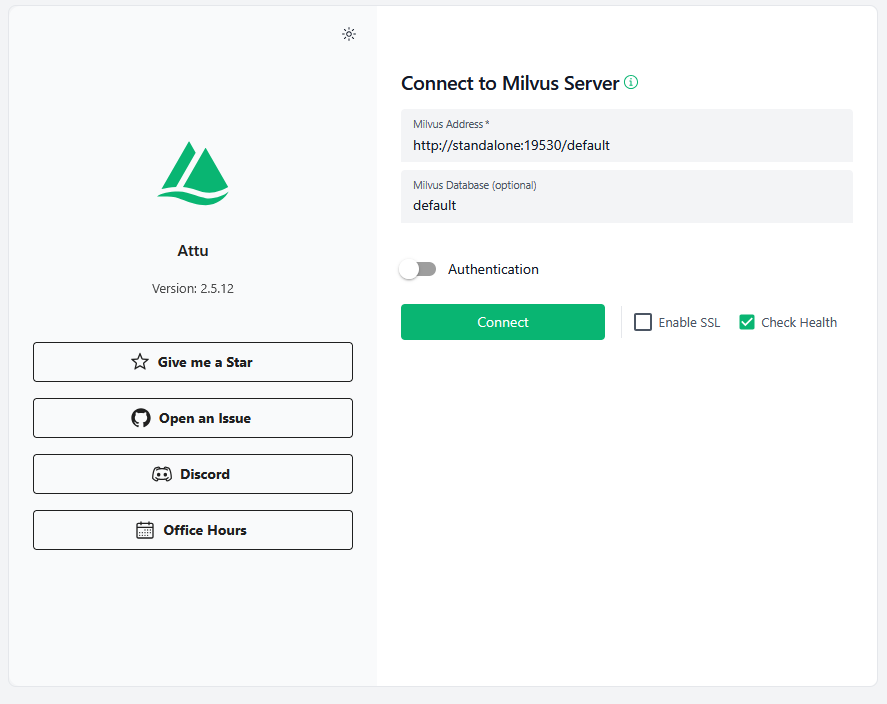The image size is (887, 704).
Task: Focus the Milvus Address field
Action: click(627, 136)
